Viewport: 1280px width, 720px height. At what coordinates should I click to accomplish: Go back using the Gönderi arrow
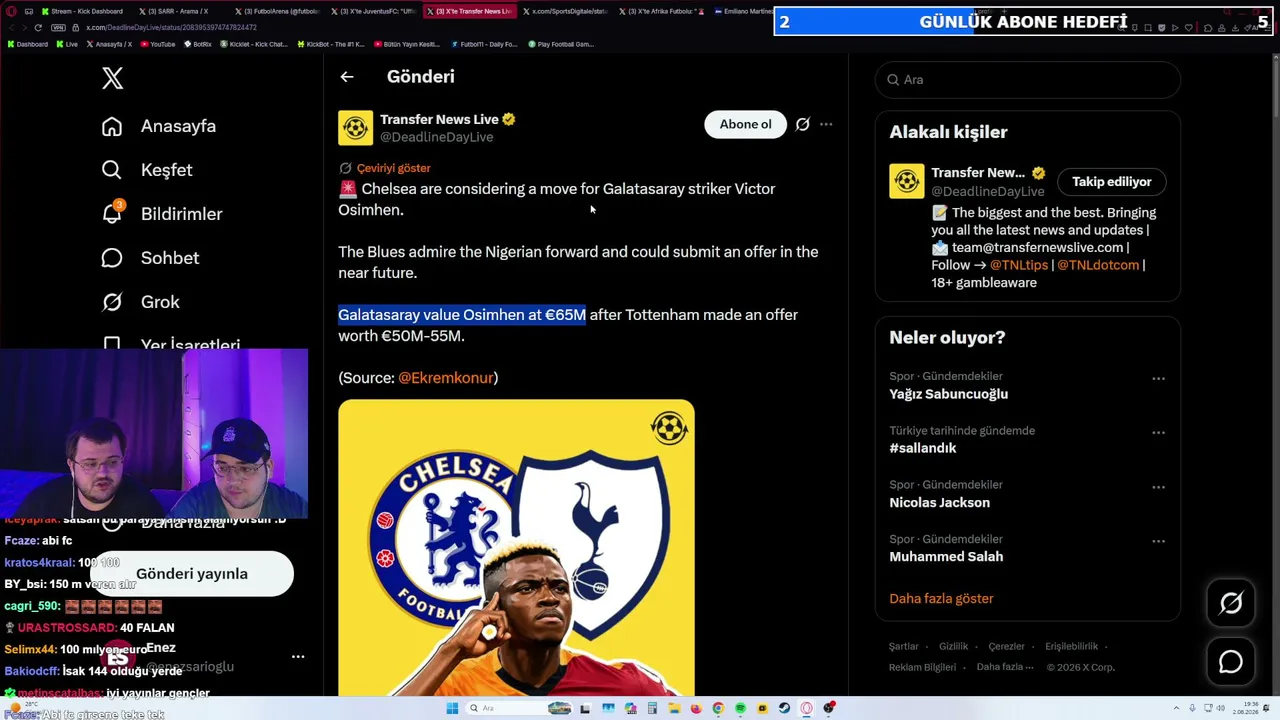tap(347, 77)
